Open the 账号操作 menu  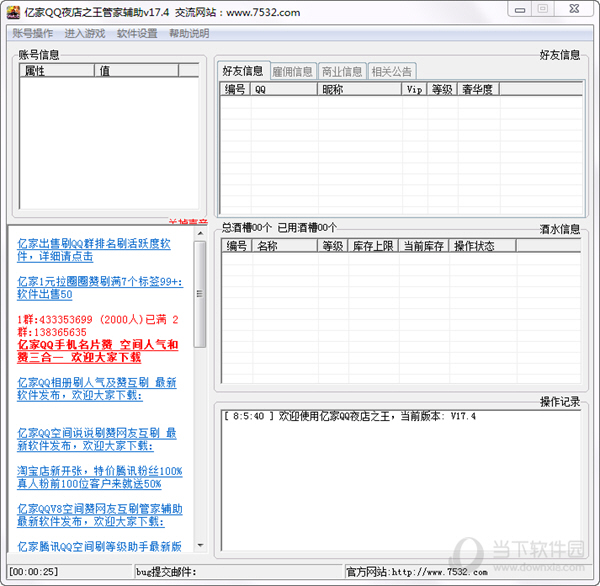tap(33, 33)
